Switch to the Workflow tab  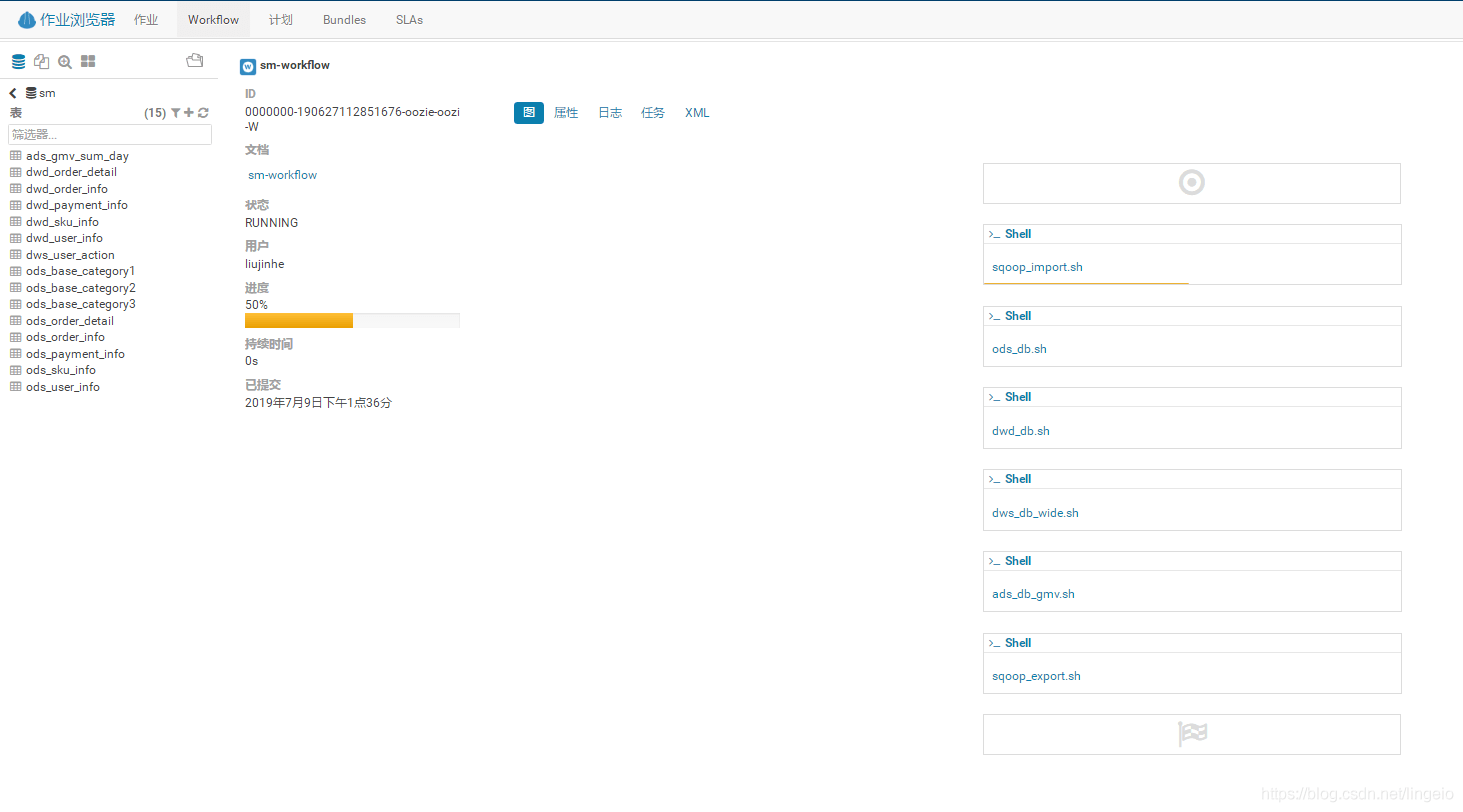(x=213, y=20)
